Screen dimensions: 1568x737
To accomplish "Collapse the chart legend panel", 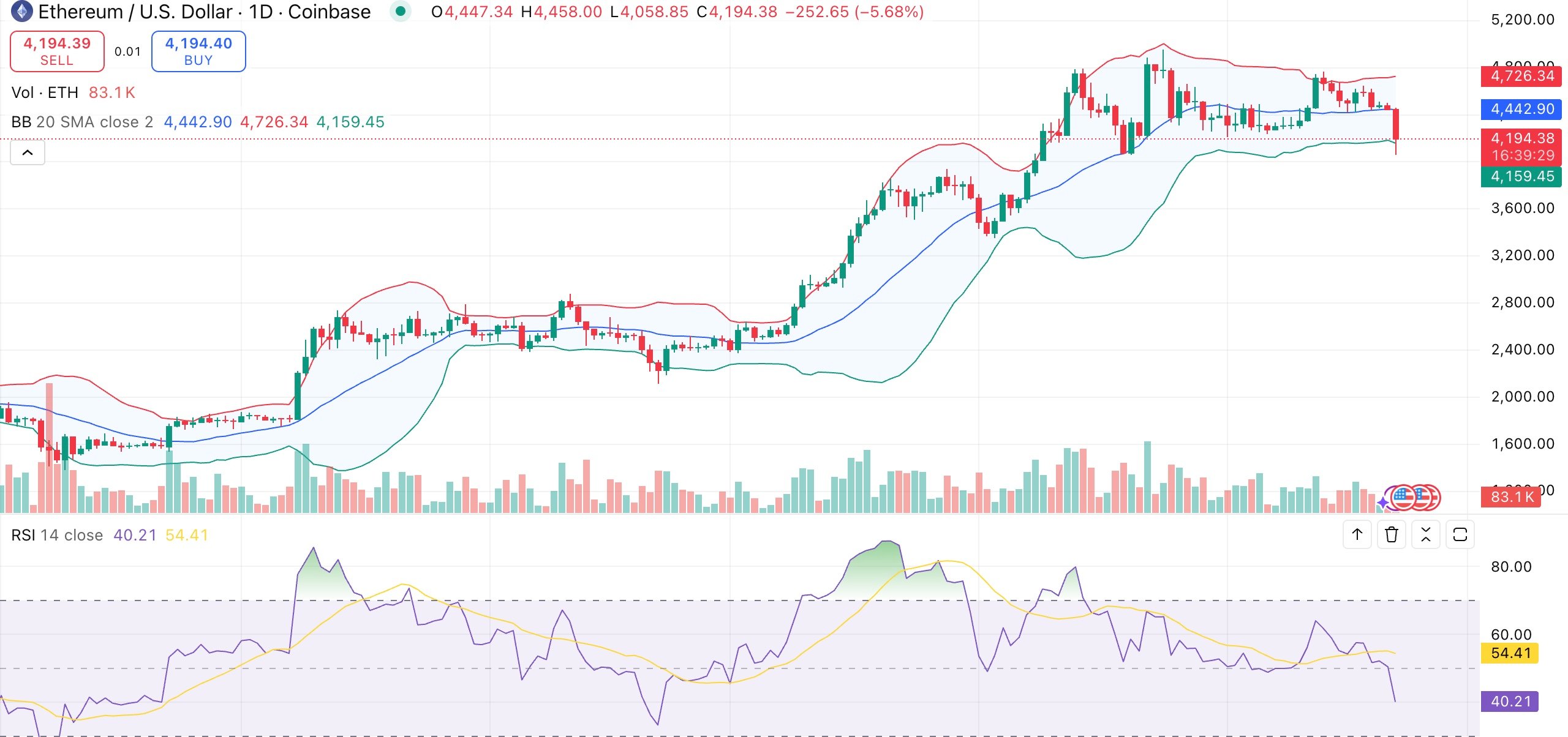I will click(x=27, y=152).
